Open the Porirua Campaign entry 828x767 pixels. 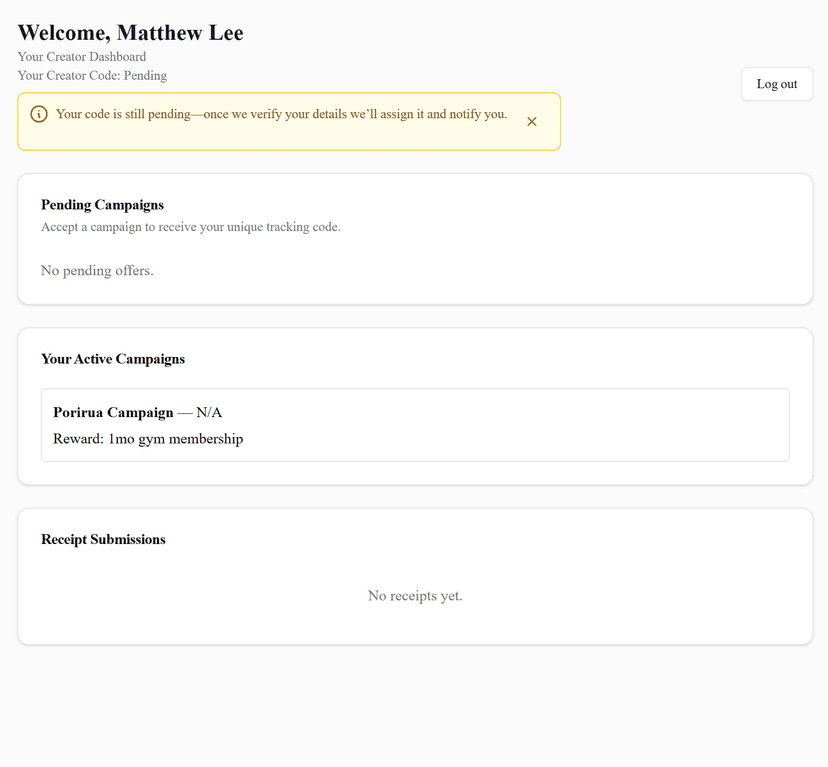tap(113, 412)
